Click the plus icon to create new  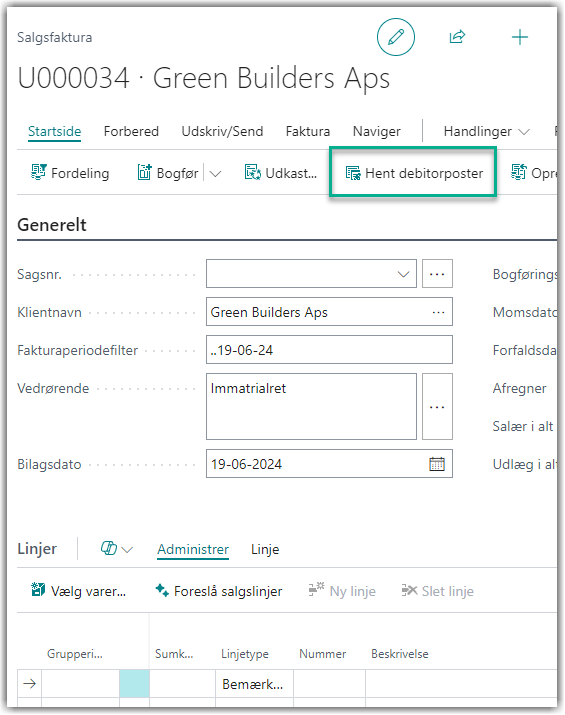click(x=519, y=37)
